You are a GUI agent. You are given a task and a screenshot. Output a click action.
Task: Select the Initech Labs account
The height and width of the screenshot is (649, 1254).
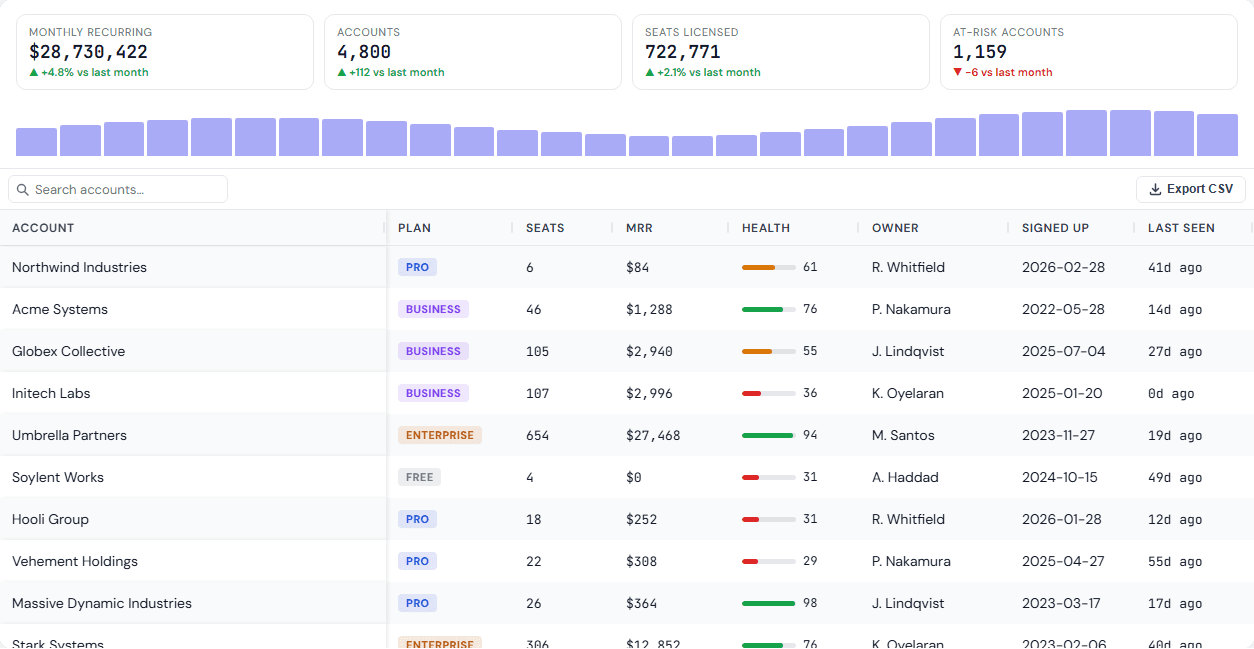[x=51, y=393]
